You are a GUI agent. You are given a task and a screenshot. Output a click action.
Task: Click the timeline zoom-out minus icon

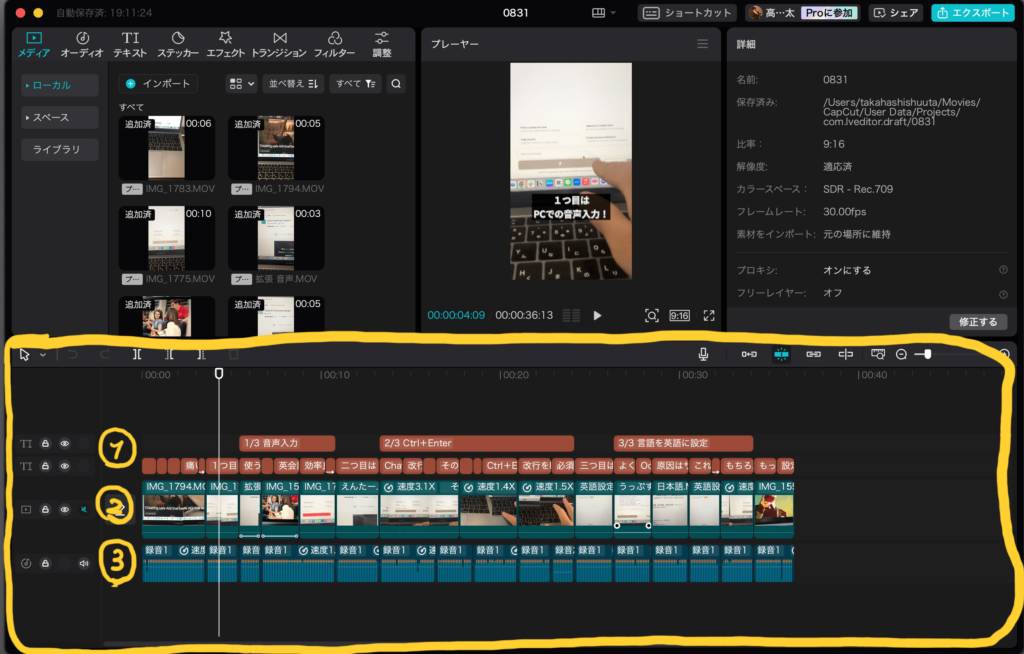click(x=902, y=354)
